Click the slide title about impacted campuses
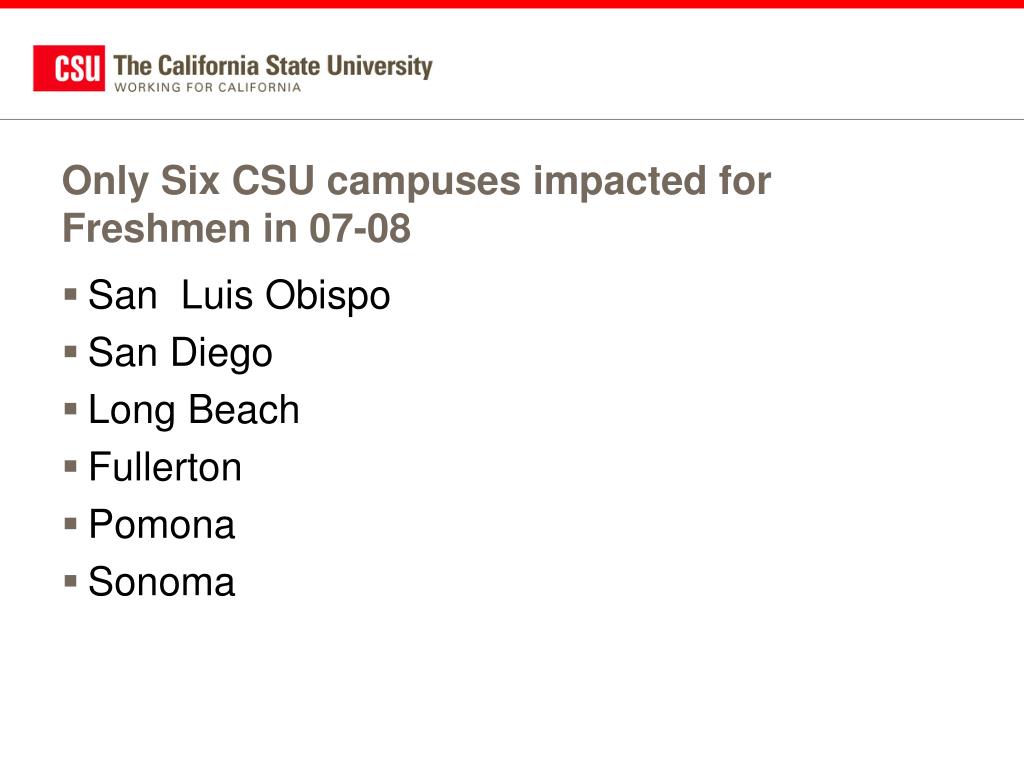The width and height of the screenshot is (1024, 768). click(417, 204)
